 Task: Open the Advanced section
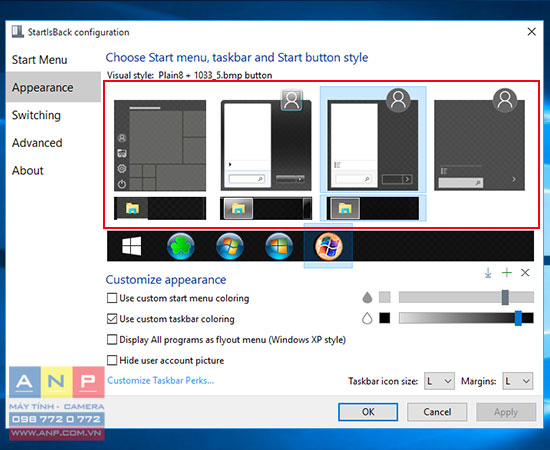[x=37, y=143]
